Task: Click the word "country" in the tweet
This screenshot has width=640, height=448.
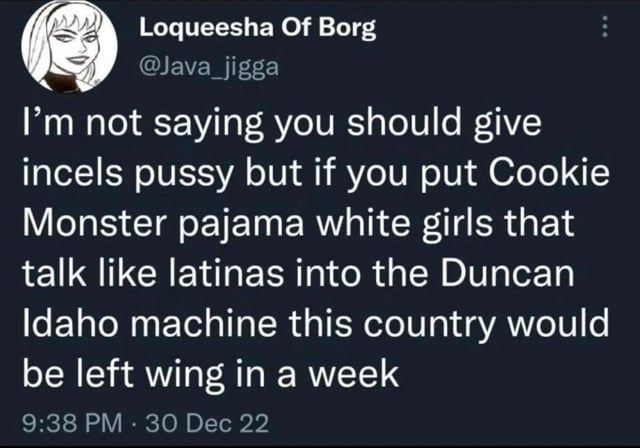Action: [430, 326]
